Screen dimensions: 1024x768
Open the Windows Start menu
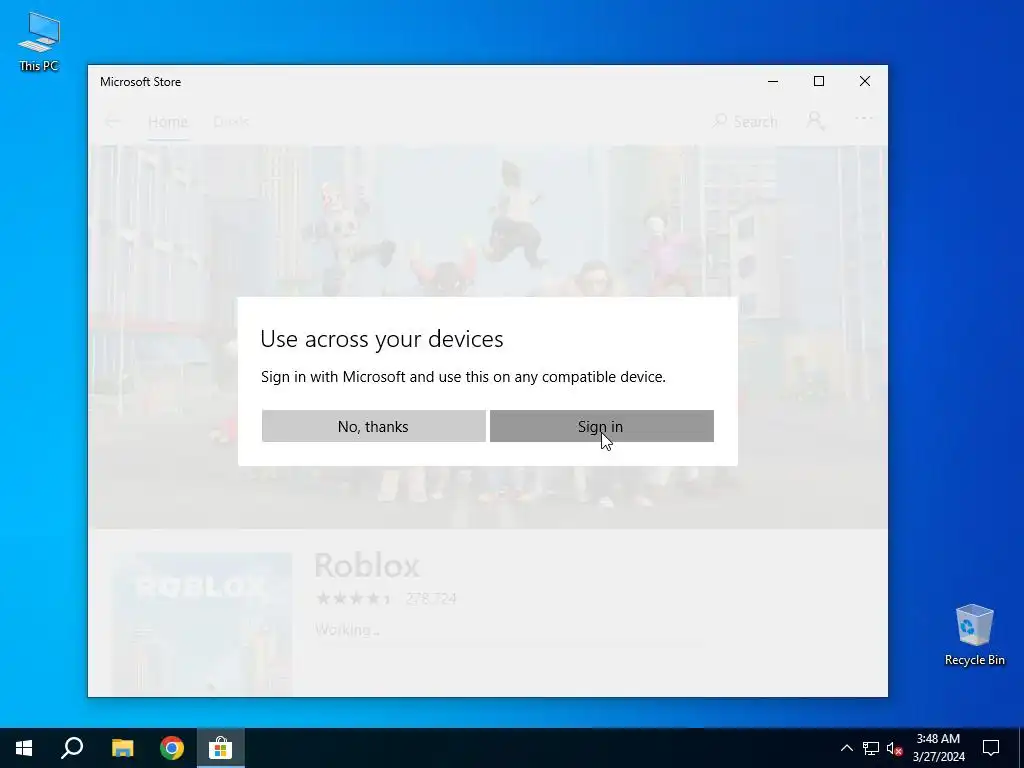click(24, 748)
